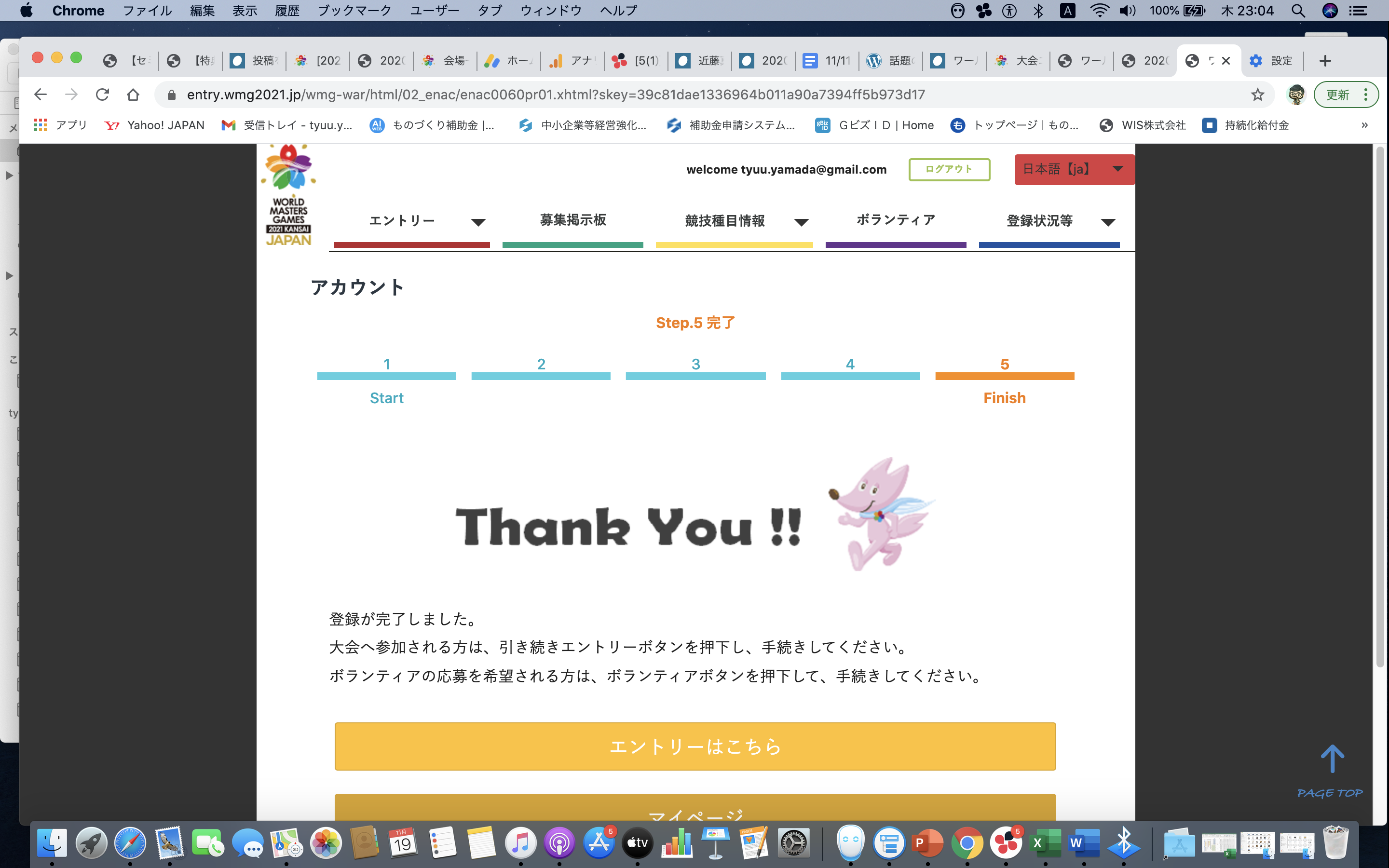Open Spotlight search in menu bar
The image size is (1389, 868).
[1298, 10]
